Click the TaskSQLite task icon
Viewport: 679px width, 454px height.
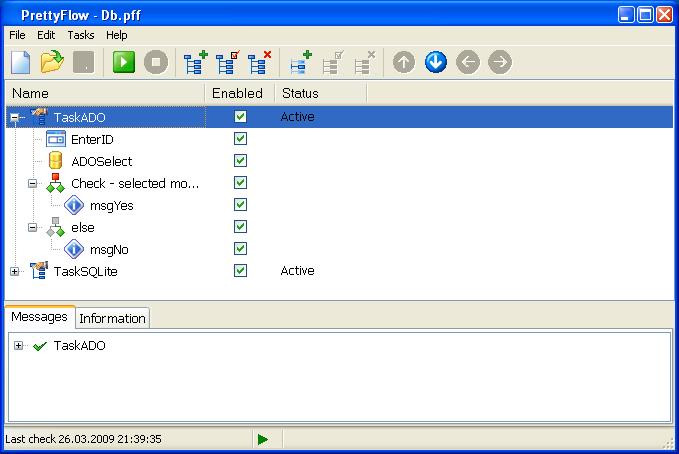pos(39,271)
